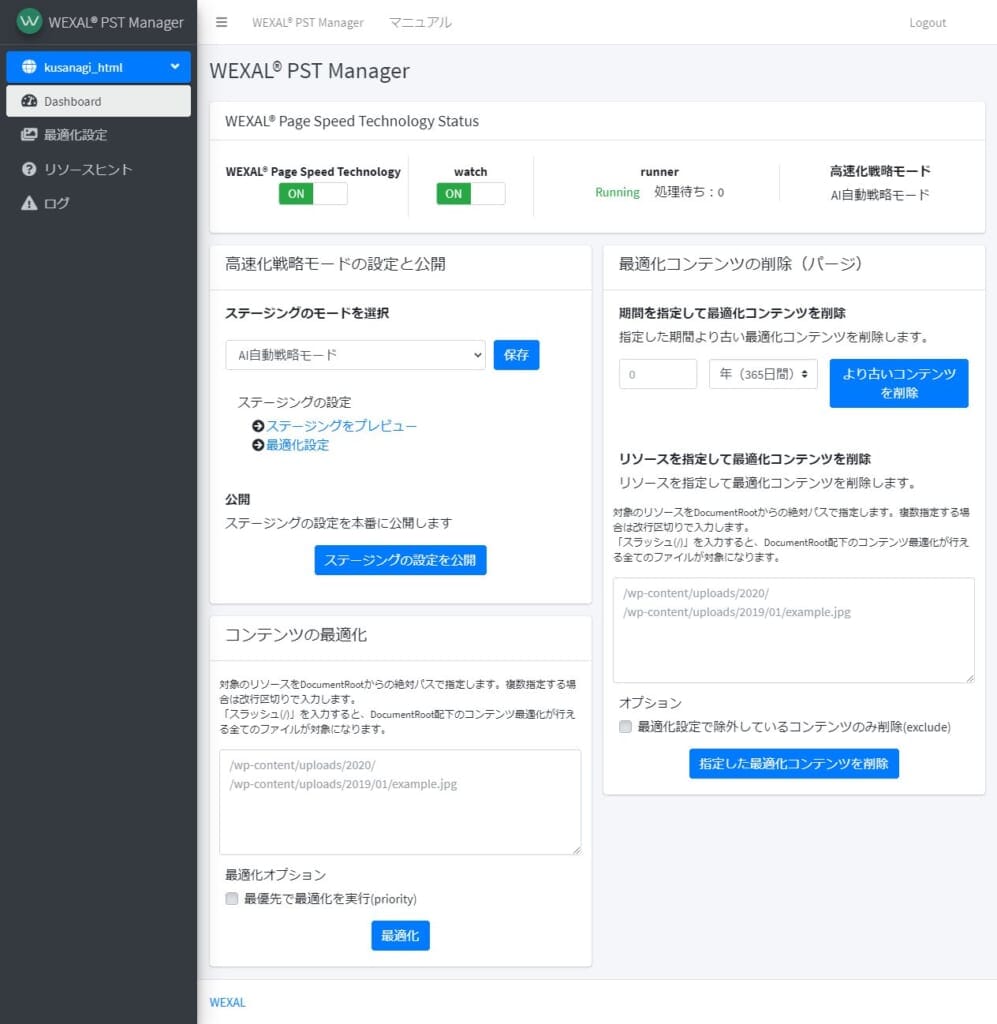997x1024 pixels.
Task: Open the AI自動戦略モード staging mode dropdown
Action: 355,355
